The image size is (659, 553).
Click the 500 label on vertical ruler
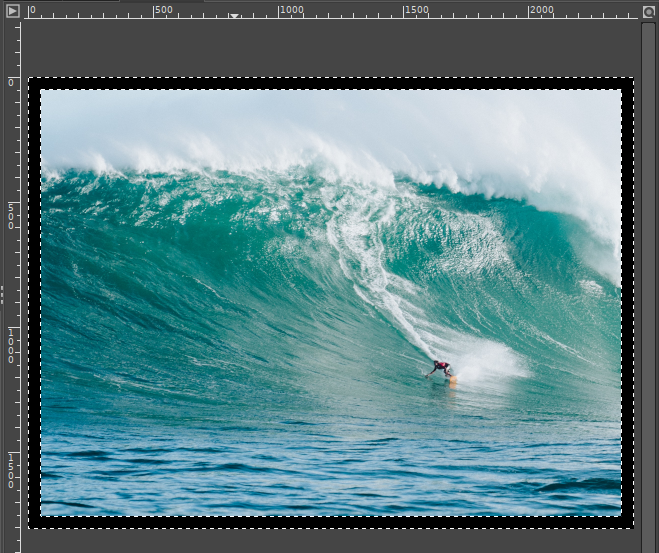(x=11, y=215)
